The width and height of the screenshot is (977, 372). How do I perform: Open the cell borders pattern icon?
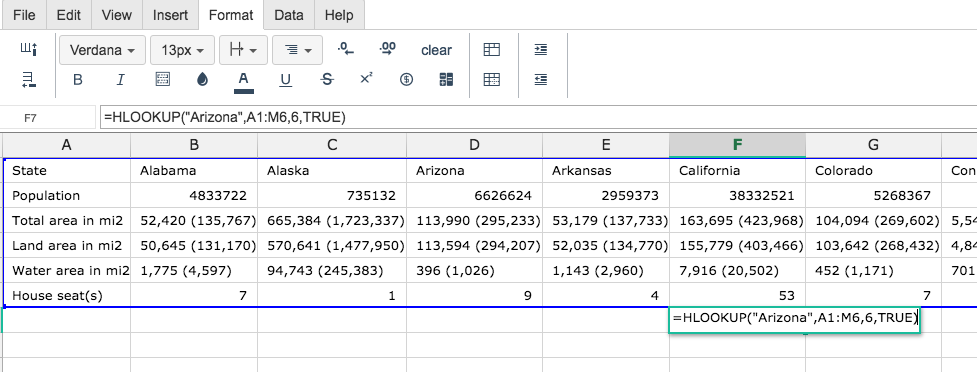(x=162, y=80)
